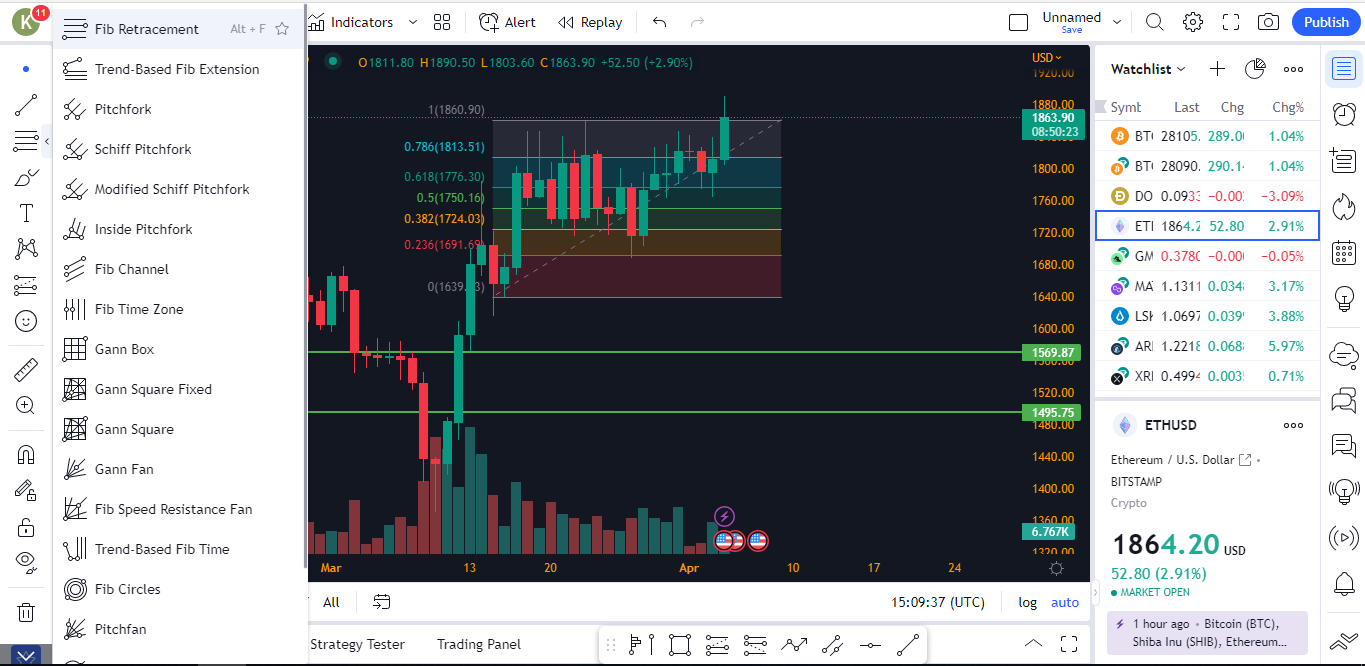The image size is (1365, 666).
Task: Expand the Watchlist dropdown
Action: coord(1148,69)
